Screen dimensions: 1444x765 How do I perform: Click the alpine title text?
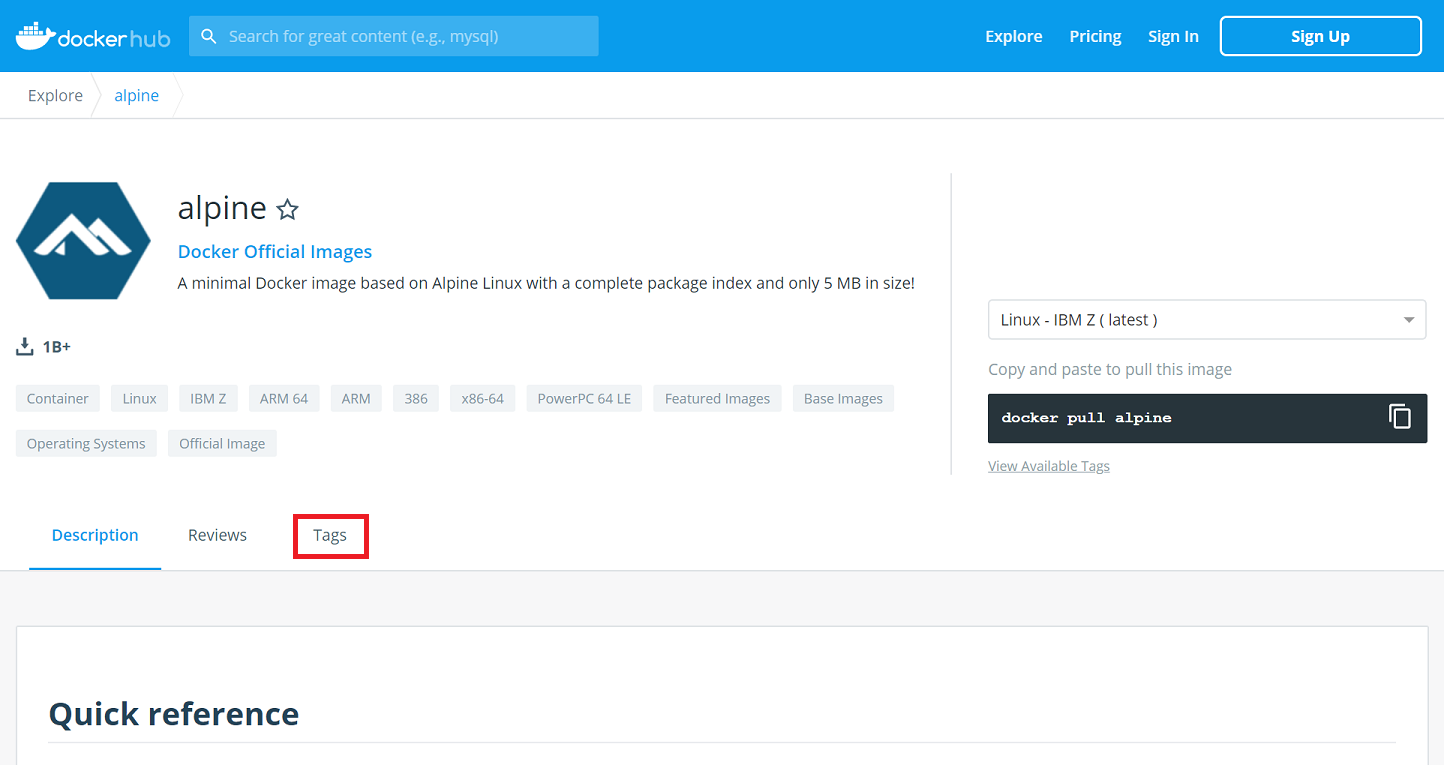coord(222,208)
